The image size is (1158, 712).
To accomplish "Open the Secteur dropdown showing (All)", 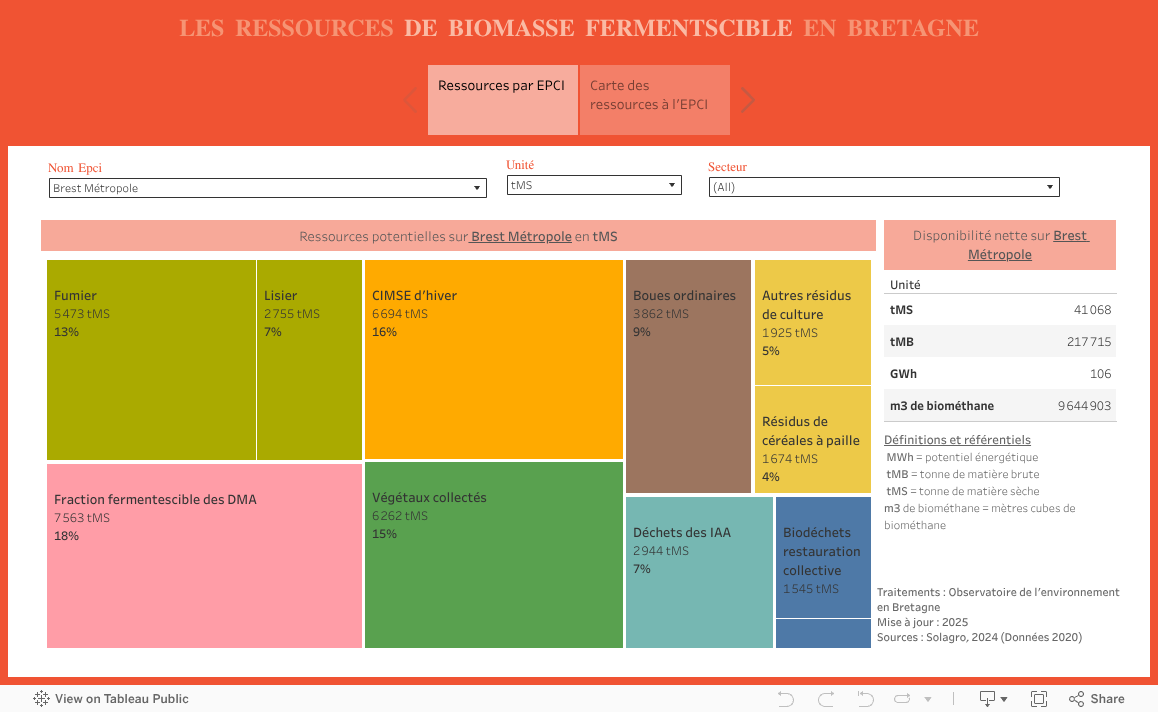I will point(884,187).
